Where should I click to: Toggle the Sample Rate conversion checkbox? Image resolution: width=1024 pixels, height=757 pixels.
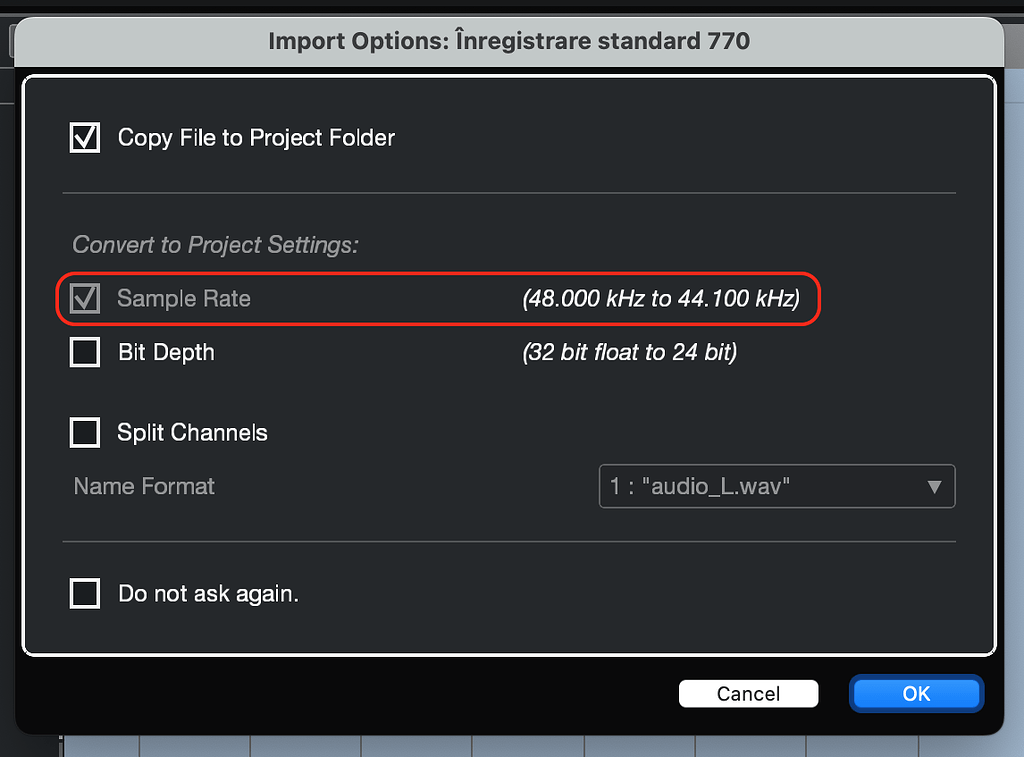[85, 298]
